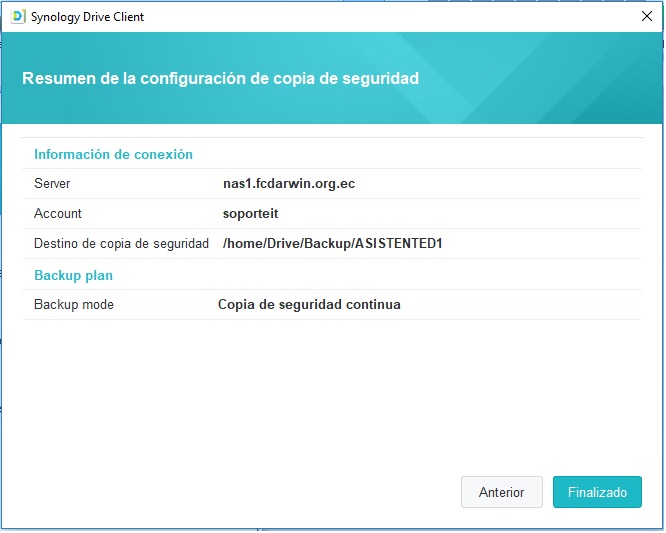Click the Server label
The image size is (666, 533).
click(52, 184)
